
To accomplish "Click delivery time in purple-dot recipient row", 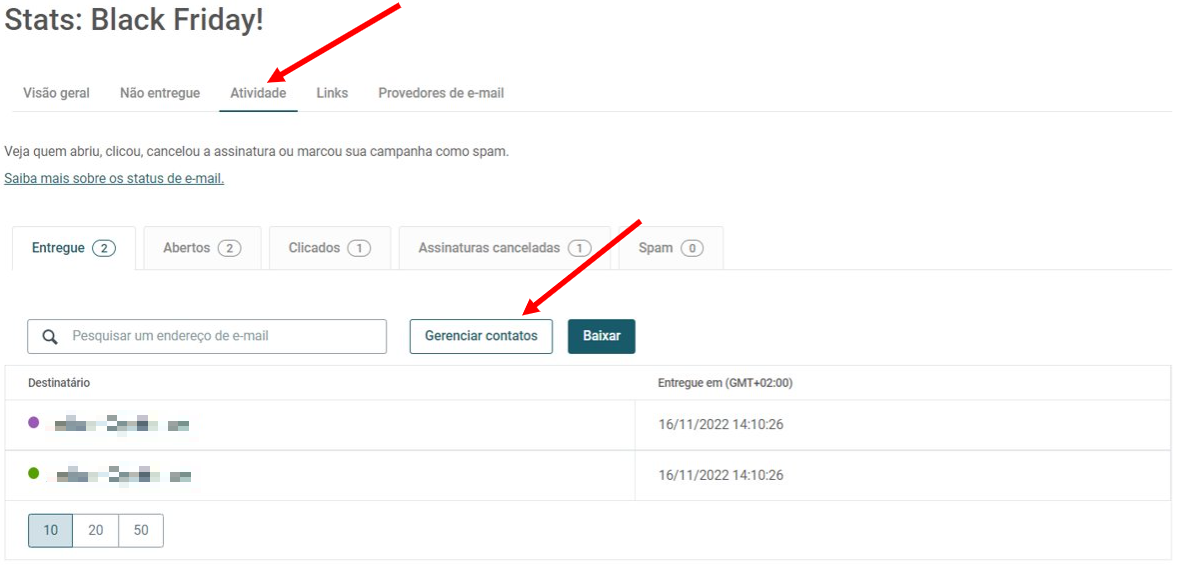I will (x=721, y=425).
